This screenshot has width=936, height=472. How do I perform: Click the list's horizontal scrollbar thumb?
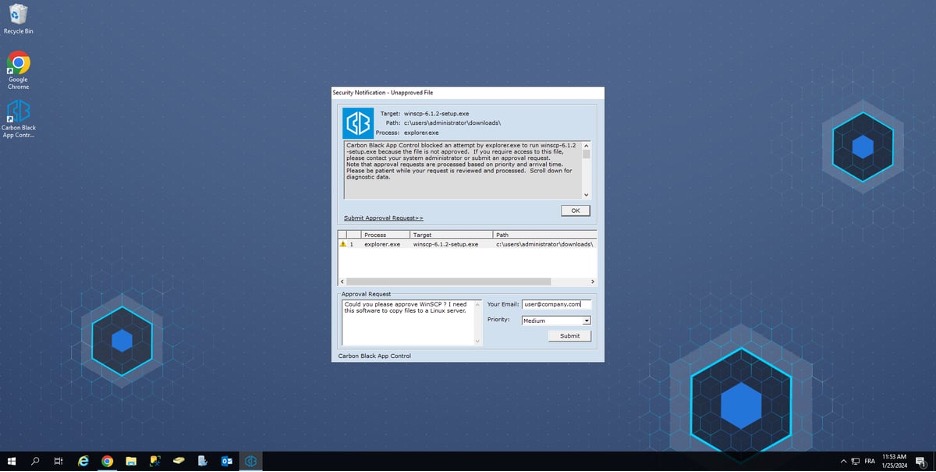[448, 282]
